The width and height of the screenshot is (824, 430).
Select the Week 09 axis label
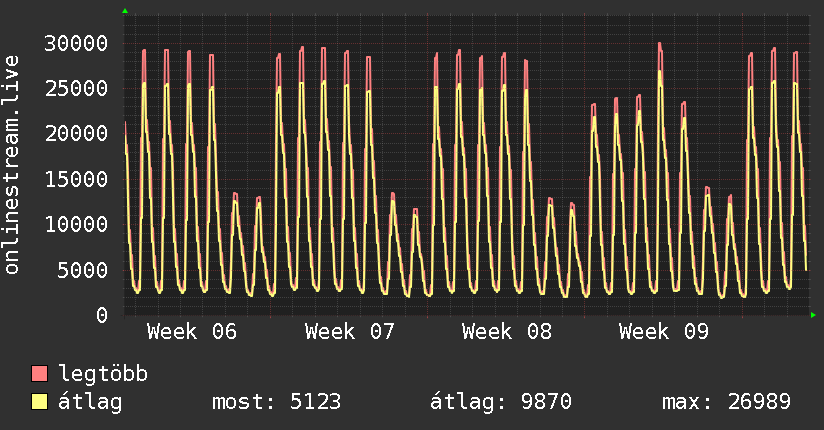[x=664, y=331]
